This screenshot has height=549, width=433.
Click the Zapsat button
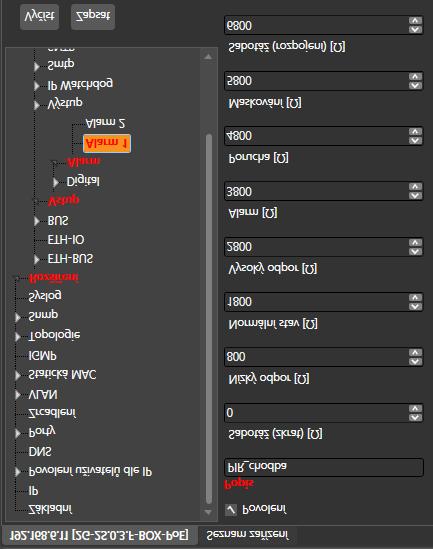(93, 16)
